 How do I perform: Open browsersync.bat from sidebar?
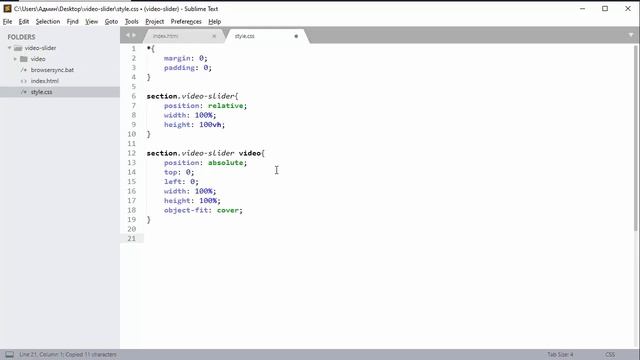pos(52,70)
